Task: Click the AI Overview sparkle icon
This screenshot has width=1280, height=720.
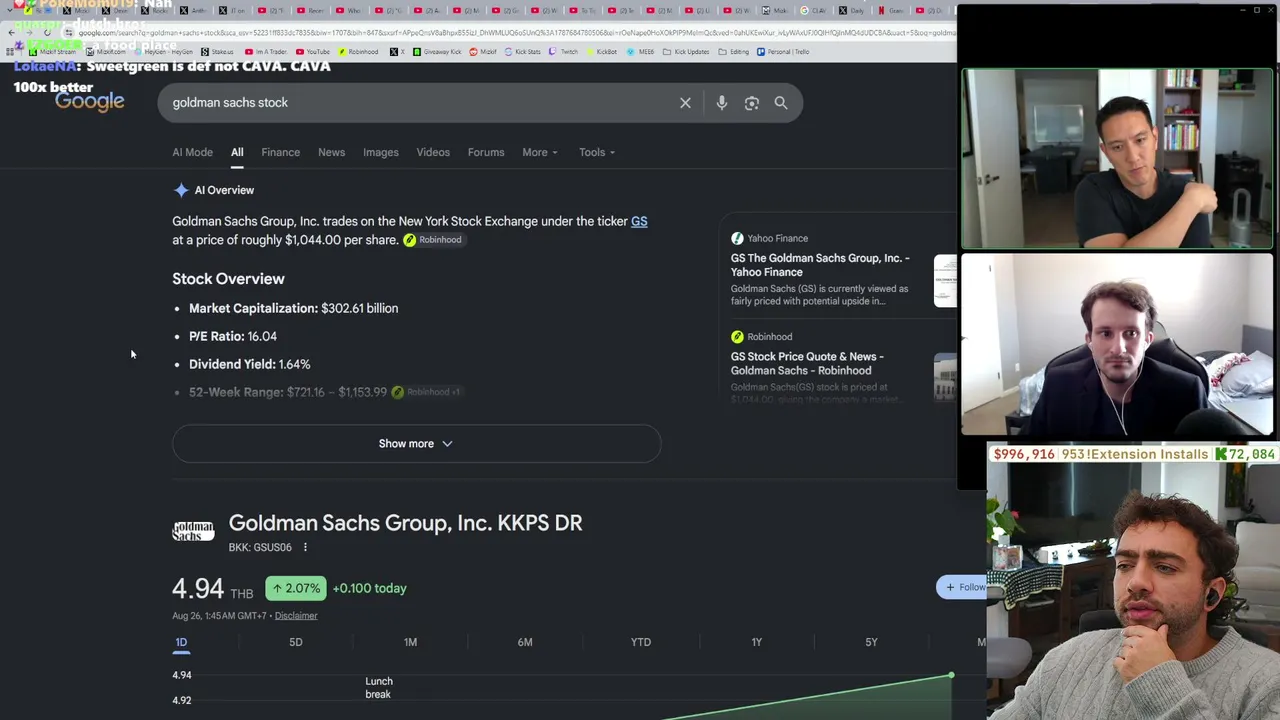Action: pos(181,190)
